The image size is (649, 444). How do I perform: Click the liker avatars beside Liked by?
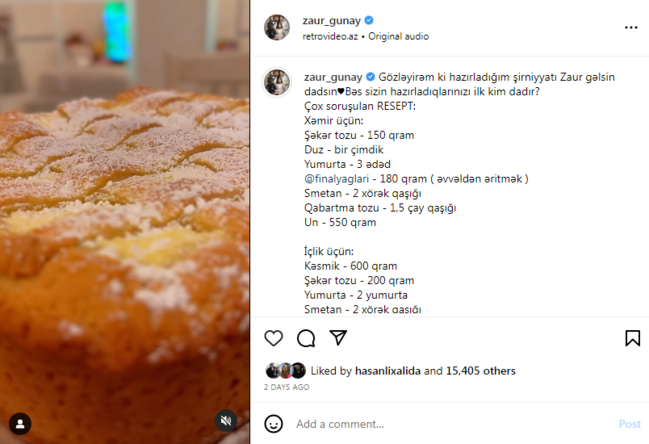click(x=285, y=371)
